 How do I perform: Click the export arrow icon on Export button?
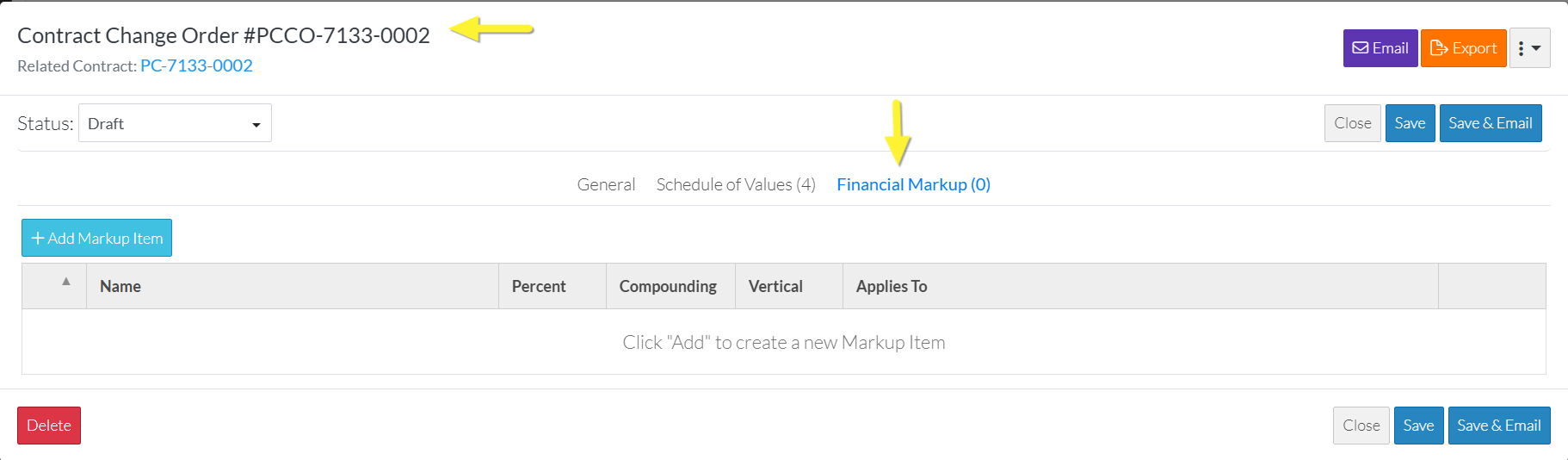pos(1439,48)
